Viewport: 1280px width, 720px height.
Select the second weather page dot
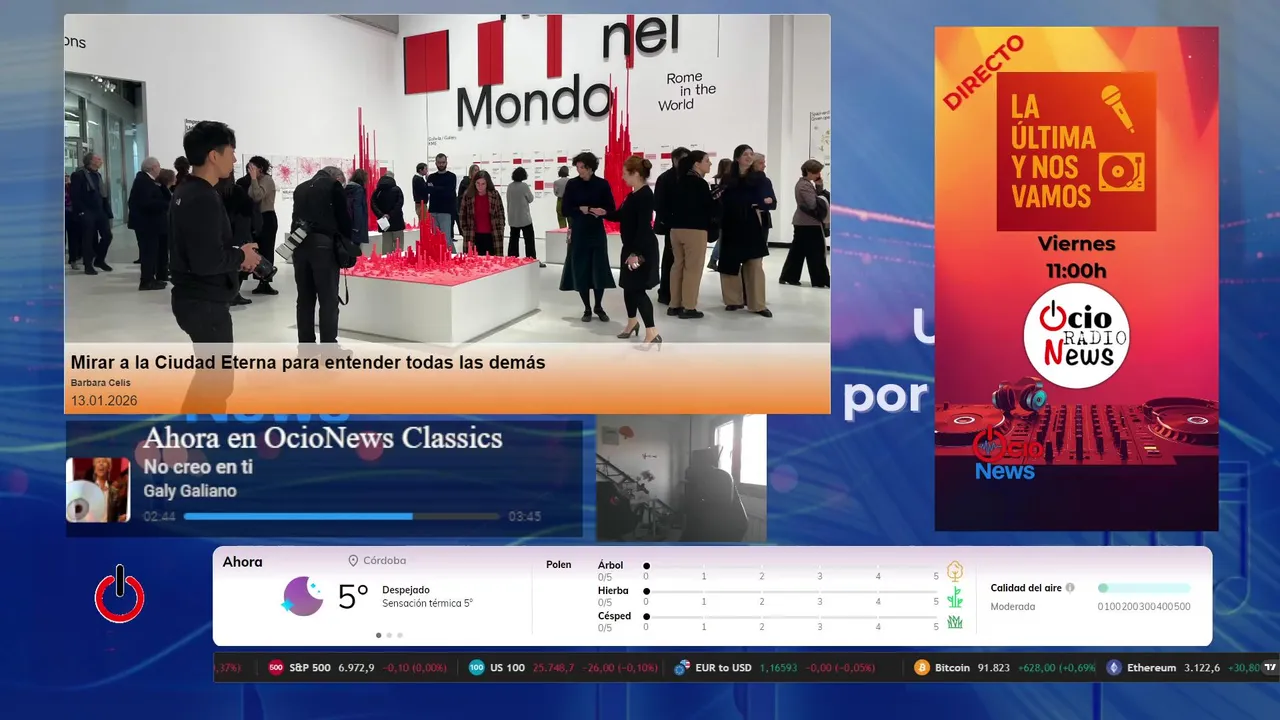click(389, 635)
